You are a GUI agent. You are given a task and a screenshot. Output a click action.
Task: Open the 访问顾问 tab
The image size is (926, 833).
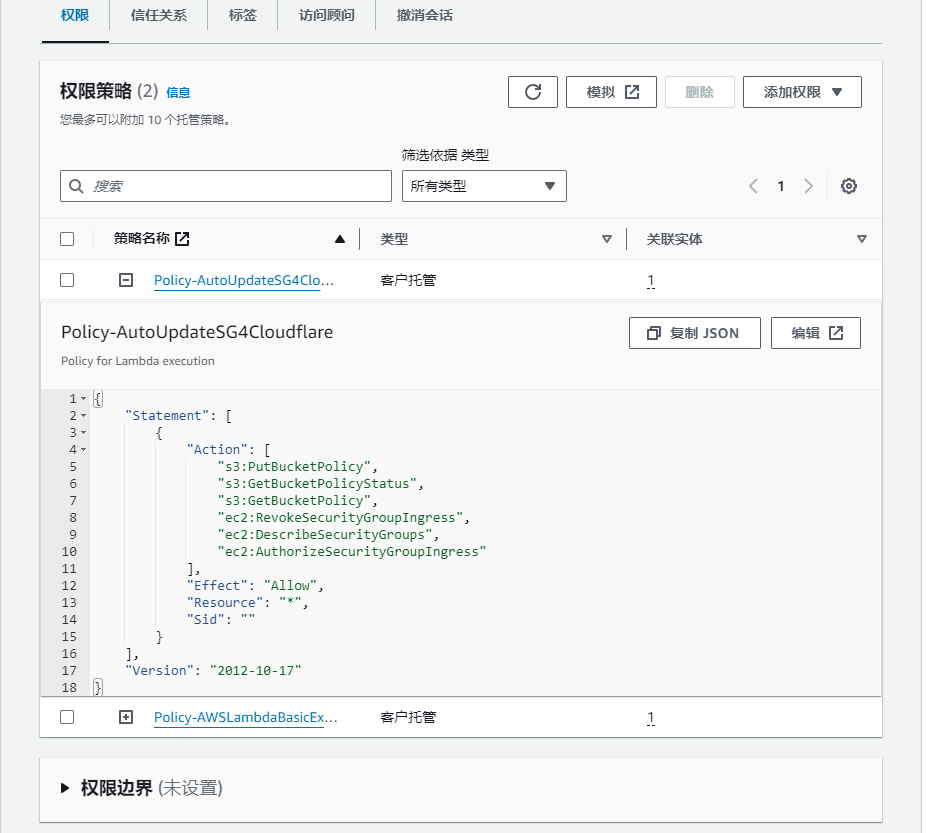click(326, 16)
